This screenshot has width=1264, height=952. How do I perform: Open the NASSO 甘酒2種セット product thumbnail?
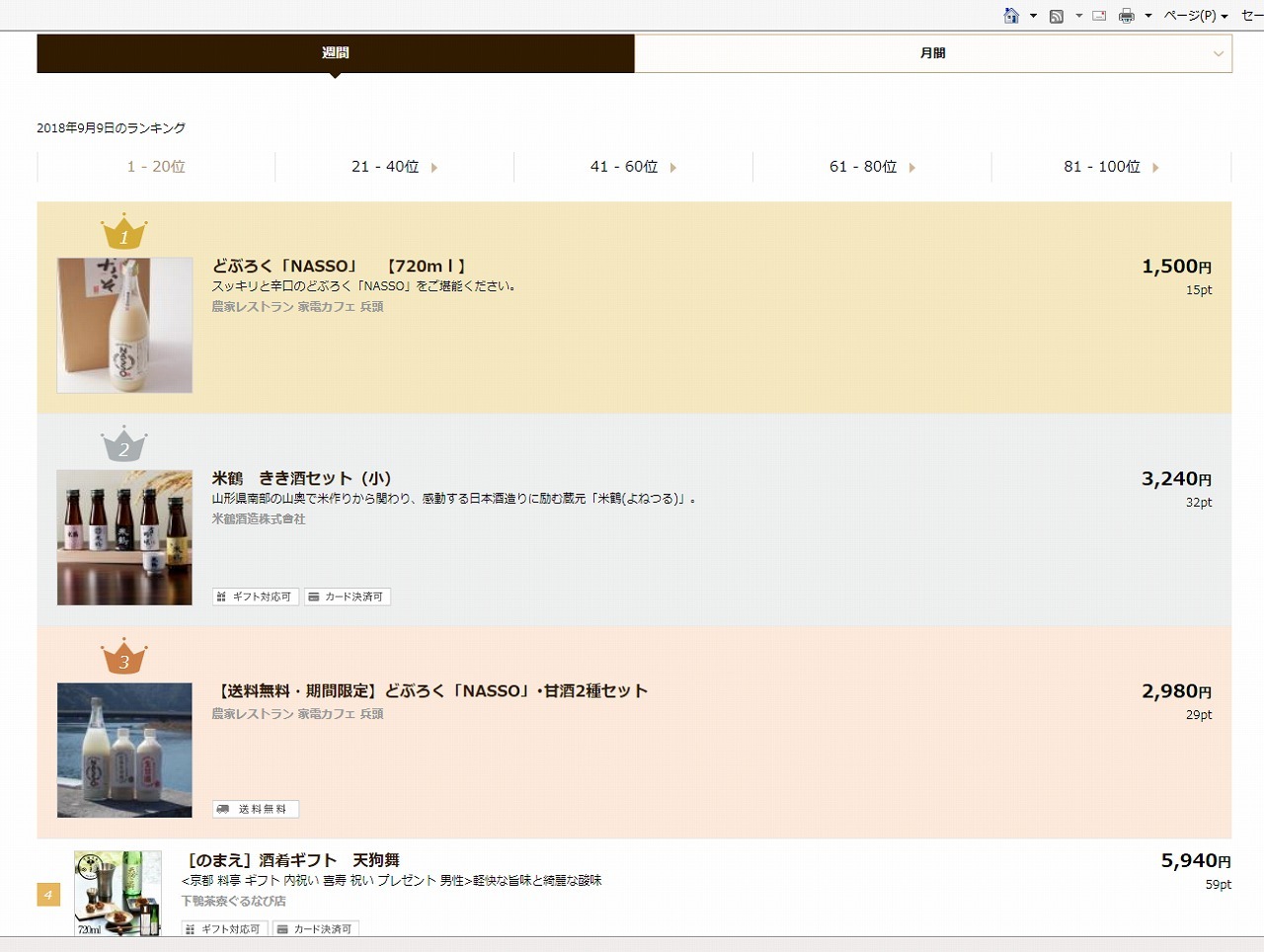point(124,751)
